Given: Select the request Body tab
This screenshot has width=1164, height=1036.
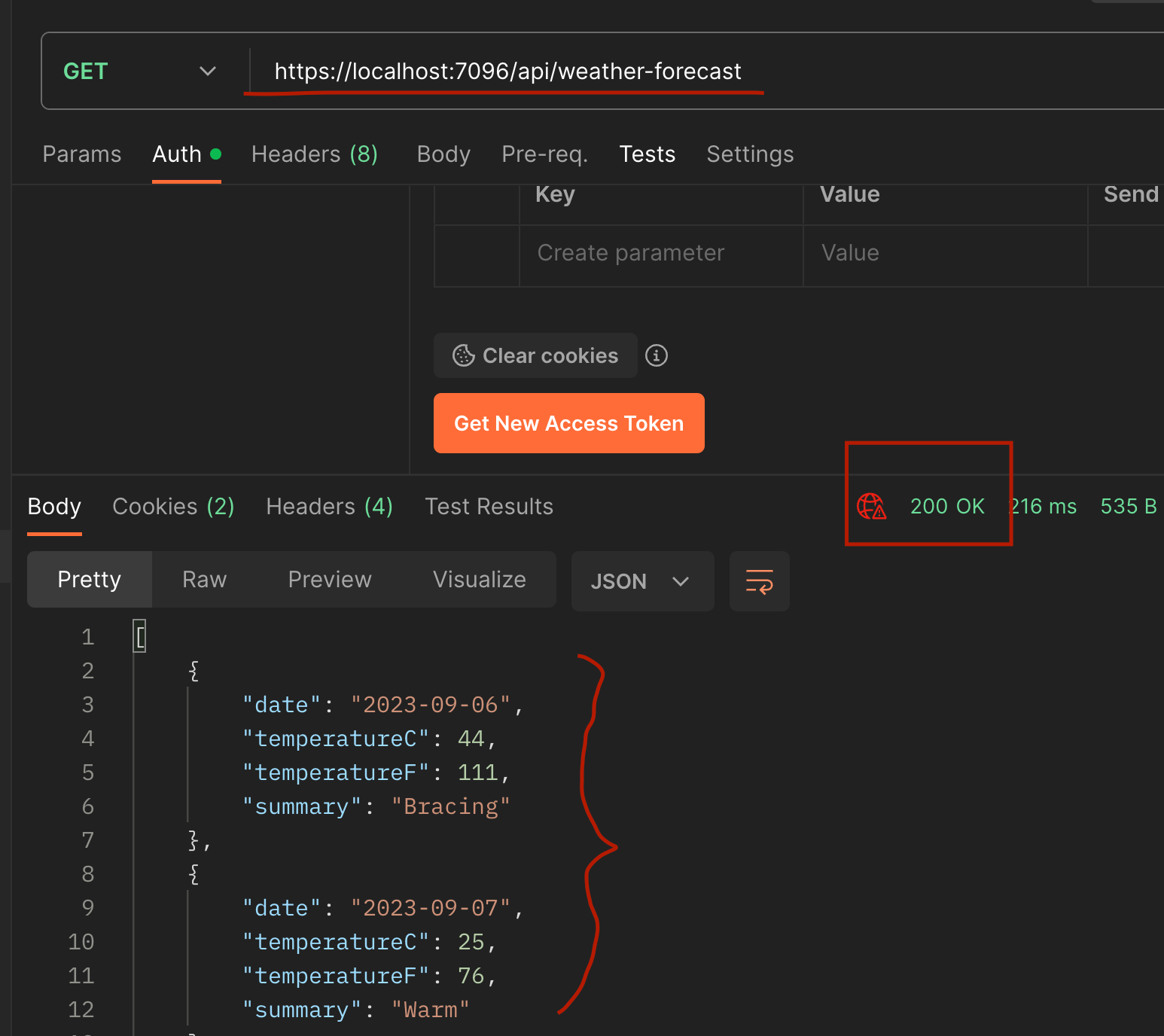Looking at the screenshot, I should (443, 154).
